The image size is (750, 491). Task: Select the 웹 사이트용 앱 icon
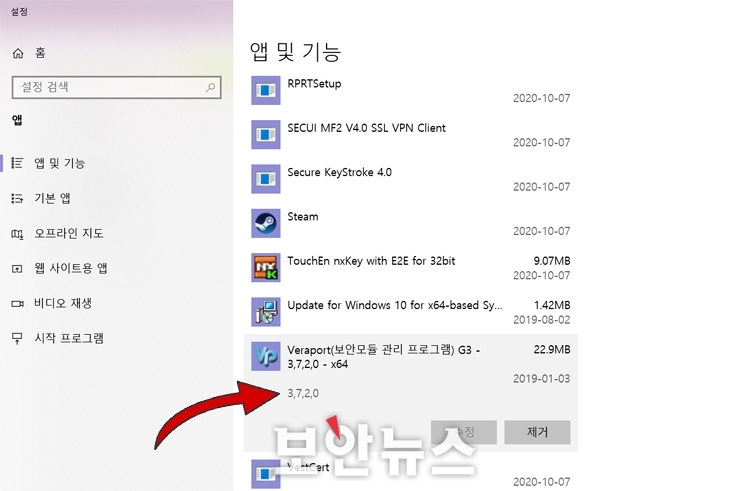(17, 268)
